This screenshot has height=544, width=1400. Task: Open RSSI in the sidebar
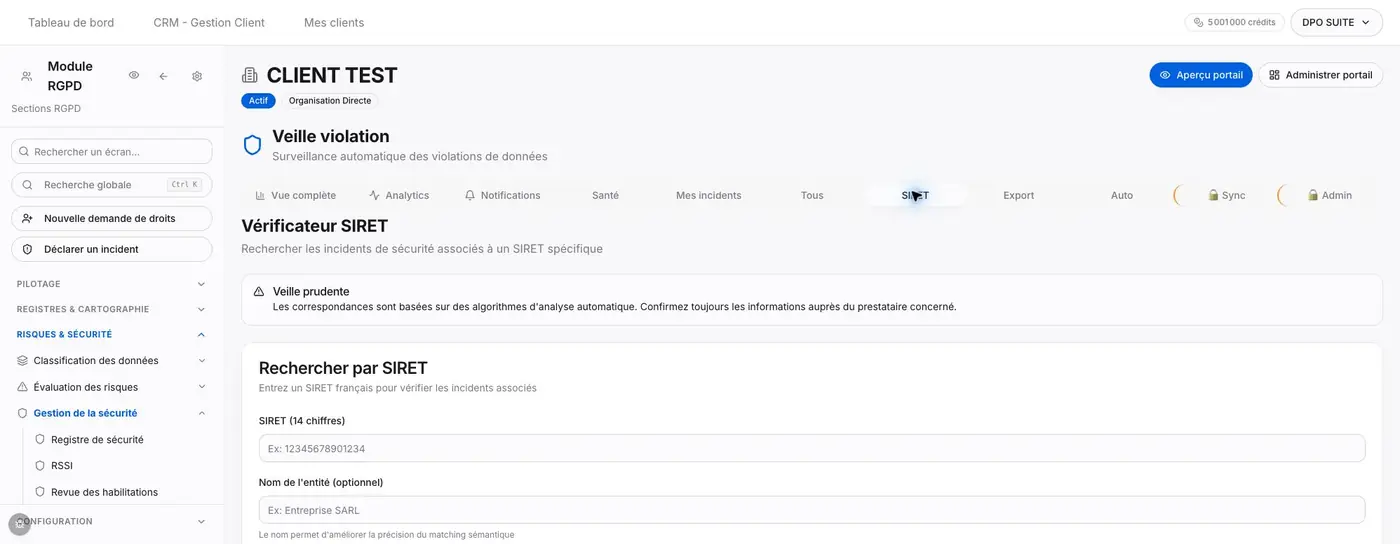(x=62, y=466)
